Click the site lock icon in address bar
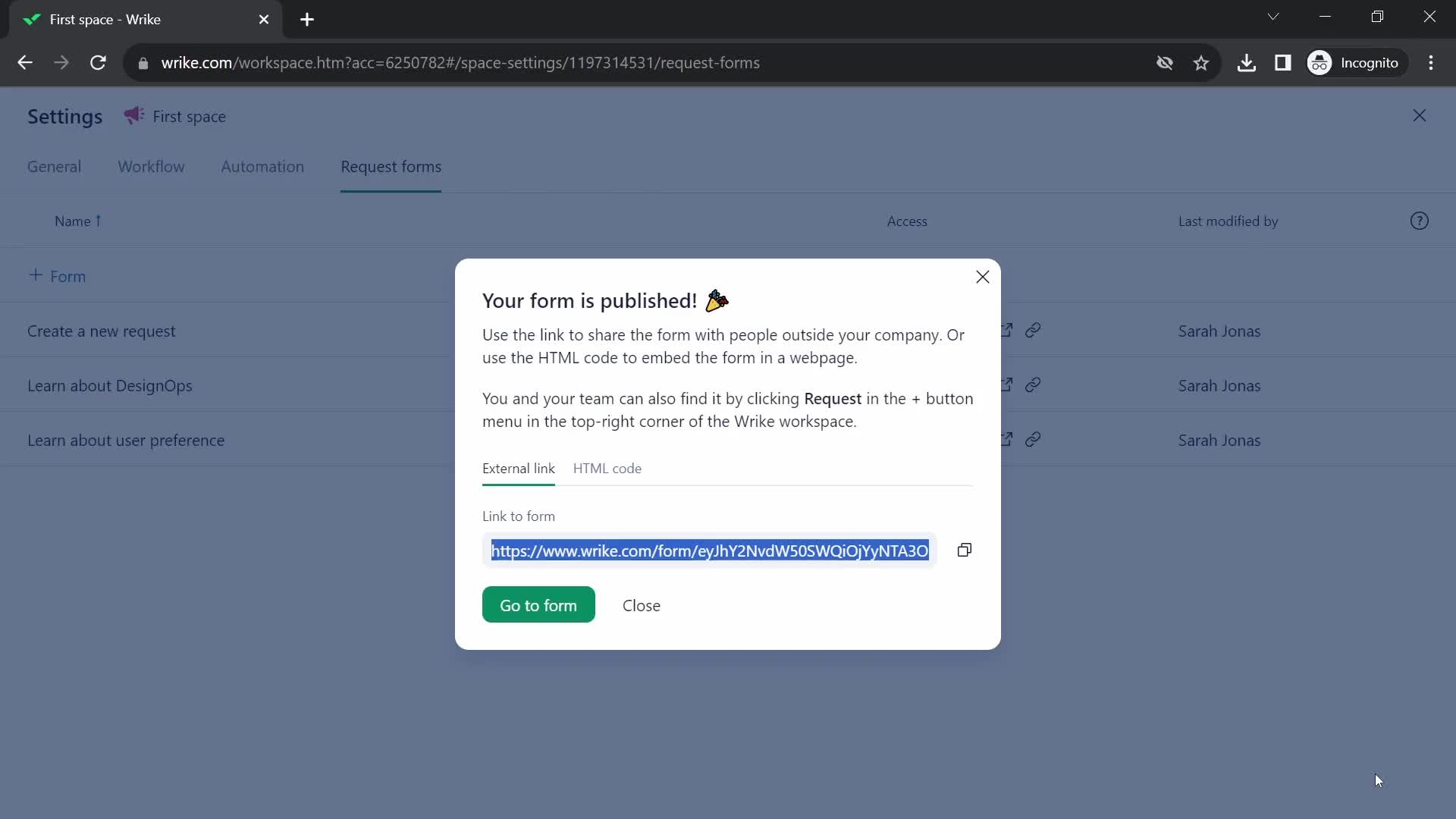This screenshot has height=819, width=1456. 143,63
